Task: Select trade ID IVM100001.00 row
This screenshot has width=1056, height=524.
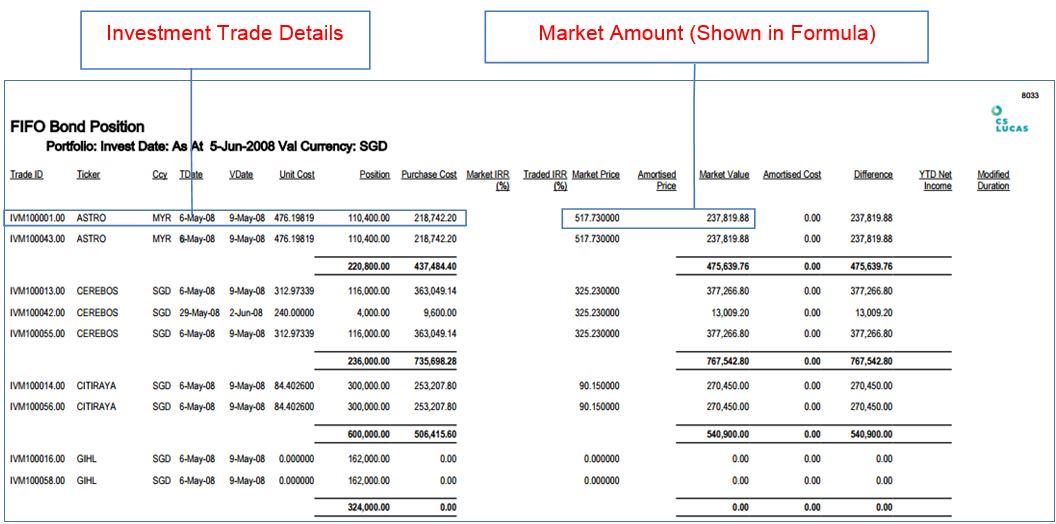Action: (x=37, y=217)
